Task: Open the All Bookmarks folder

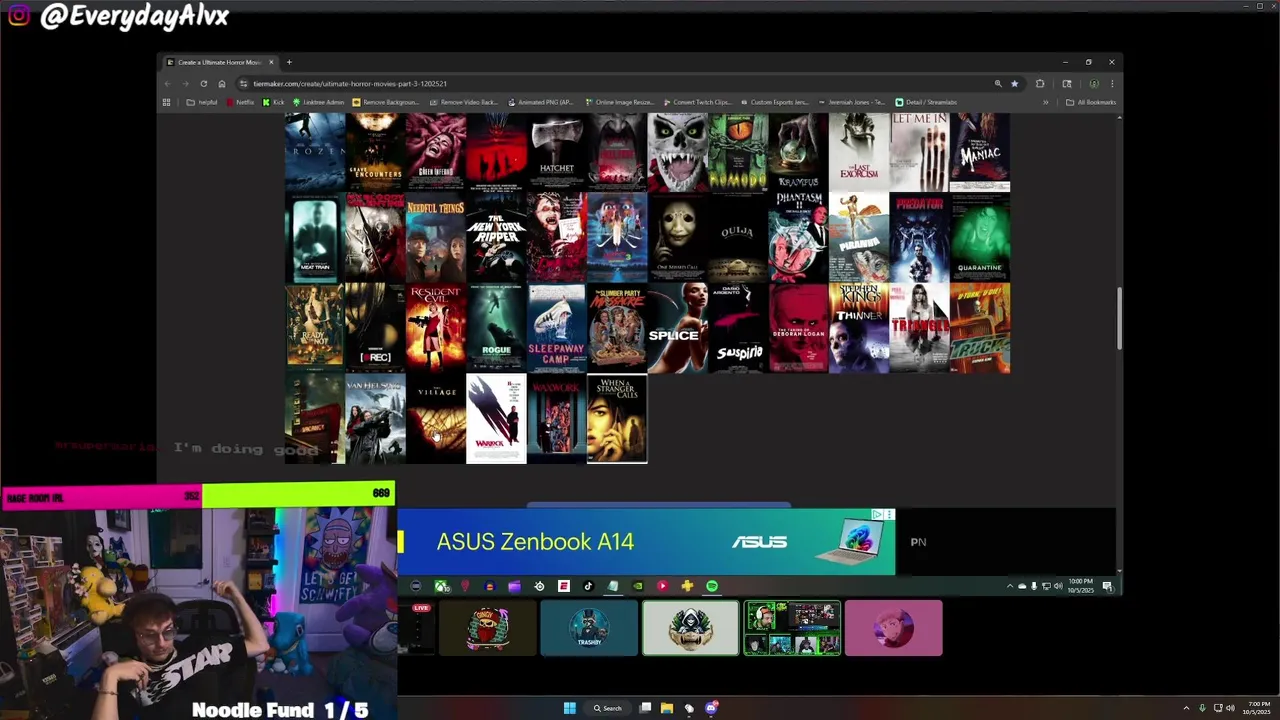Action: click(1091, 102)
